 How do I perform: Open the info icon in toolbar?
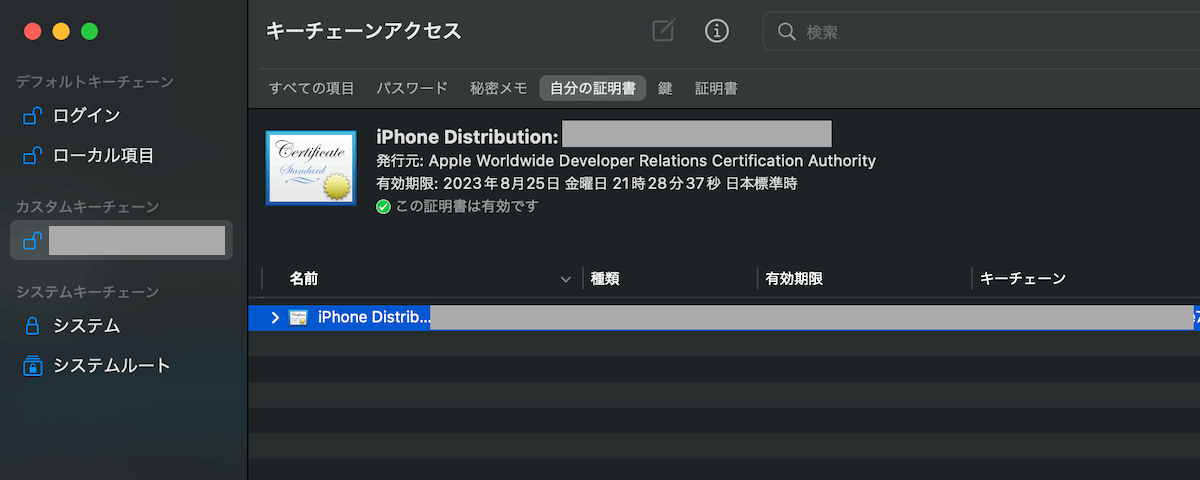pyautogui.click(x=717, y=31)
